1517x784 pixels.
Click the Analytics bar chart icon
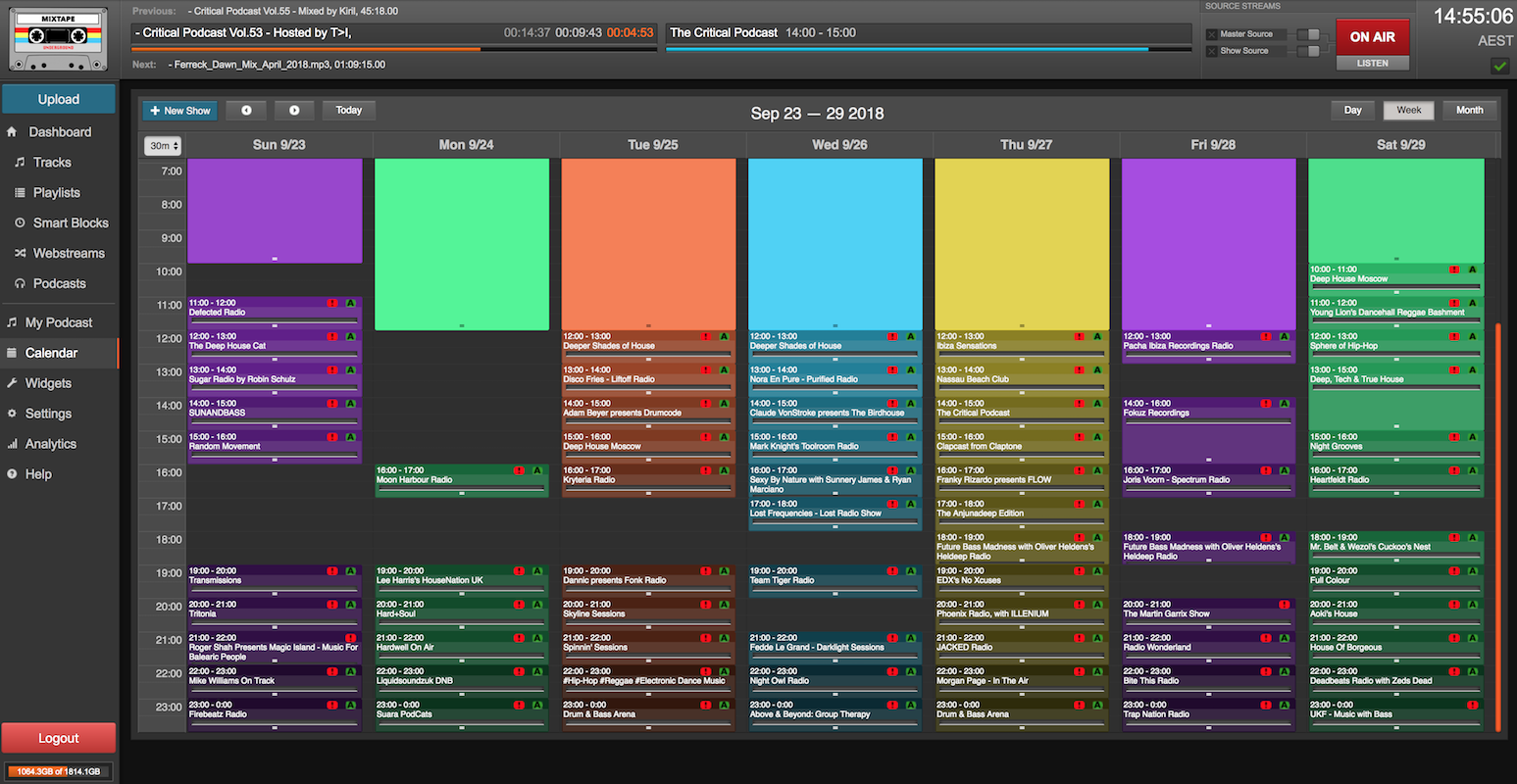(12, 444)
